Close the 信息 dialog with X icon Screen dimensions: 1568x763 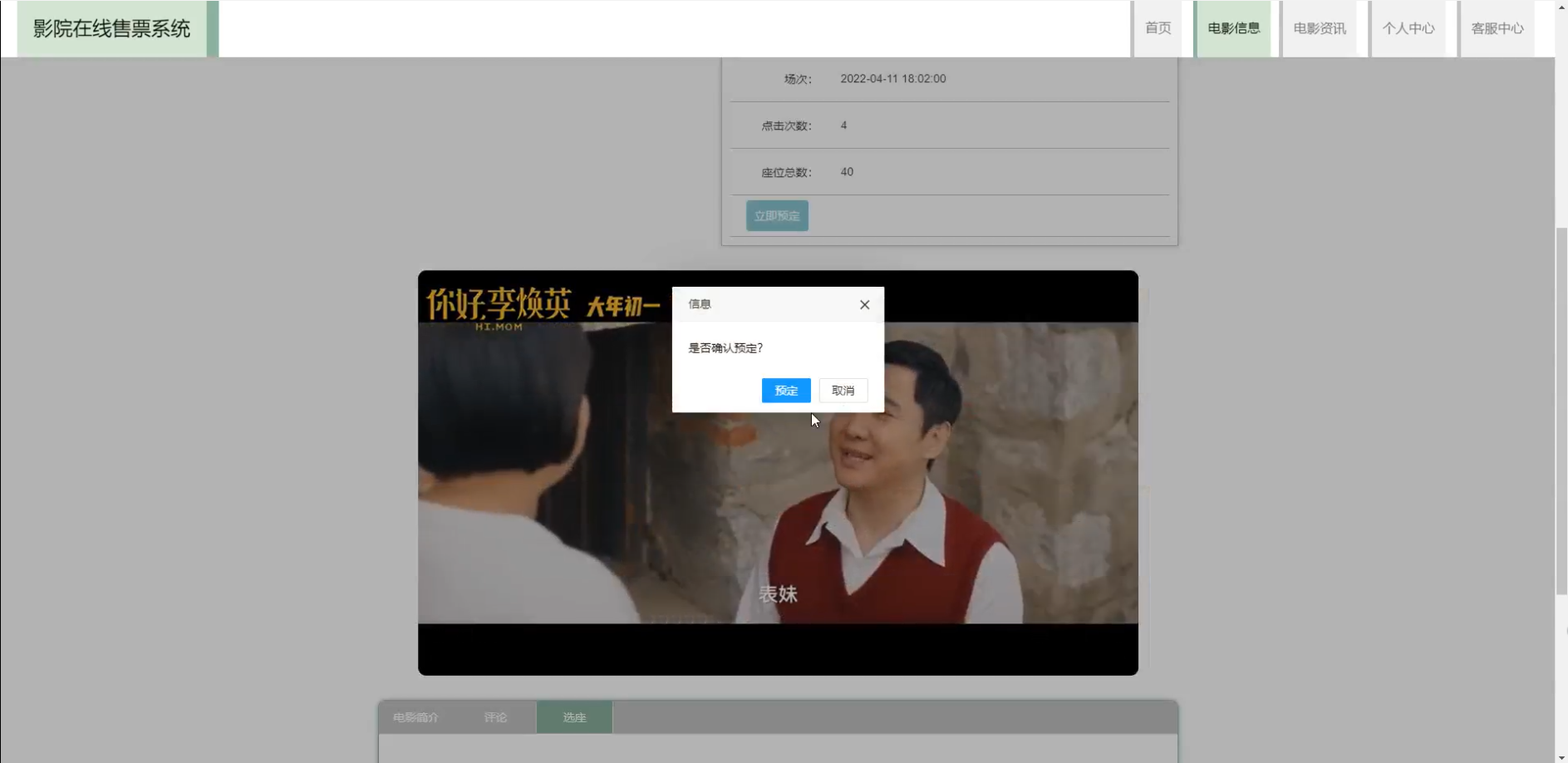[x=864, y=305]
